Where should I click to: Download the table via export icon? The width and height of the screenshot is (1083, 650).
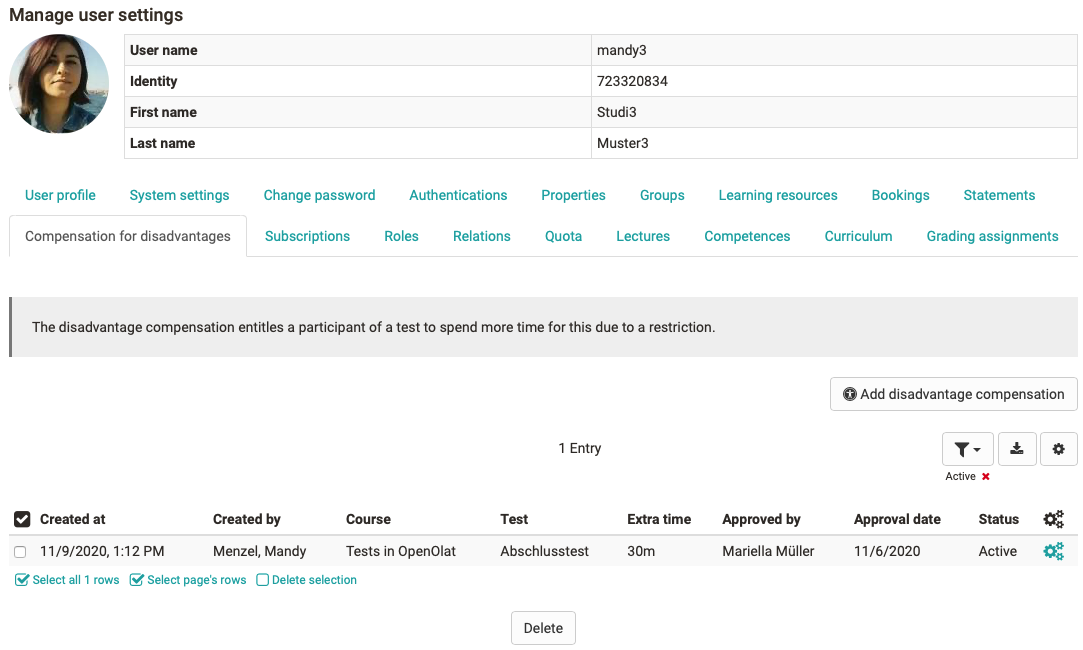[1017, 449]
